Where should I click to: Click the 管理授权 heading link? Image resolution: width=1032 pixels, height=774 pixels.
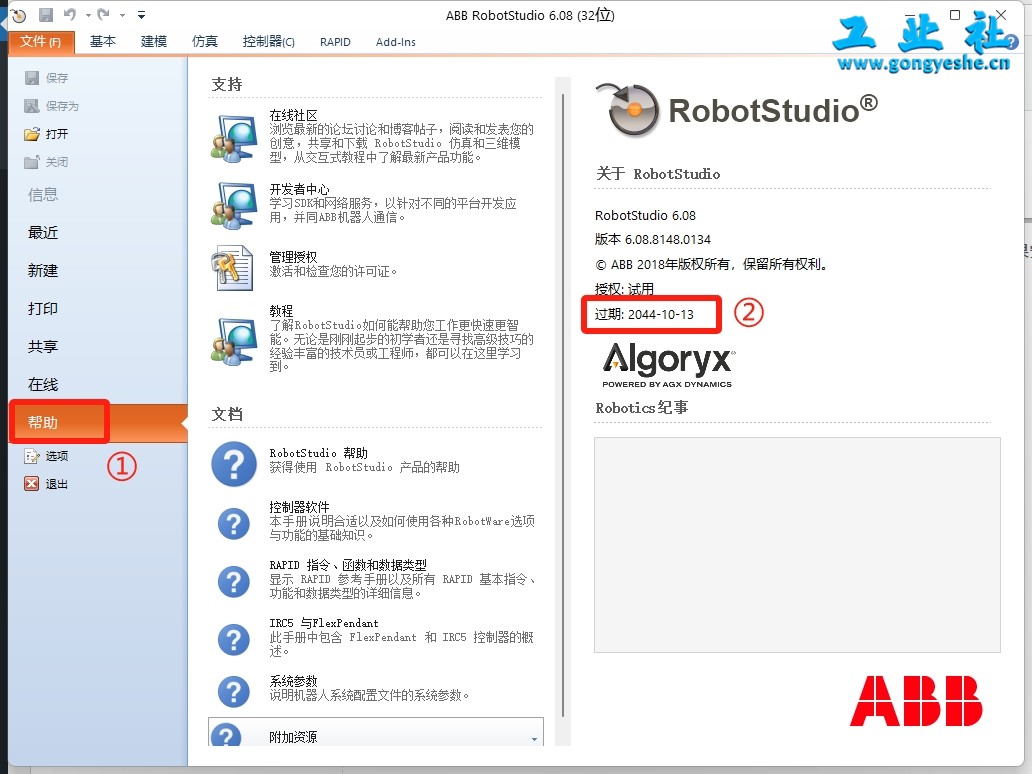tap(294, 257)
